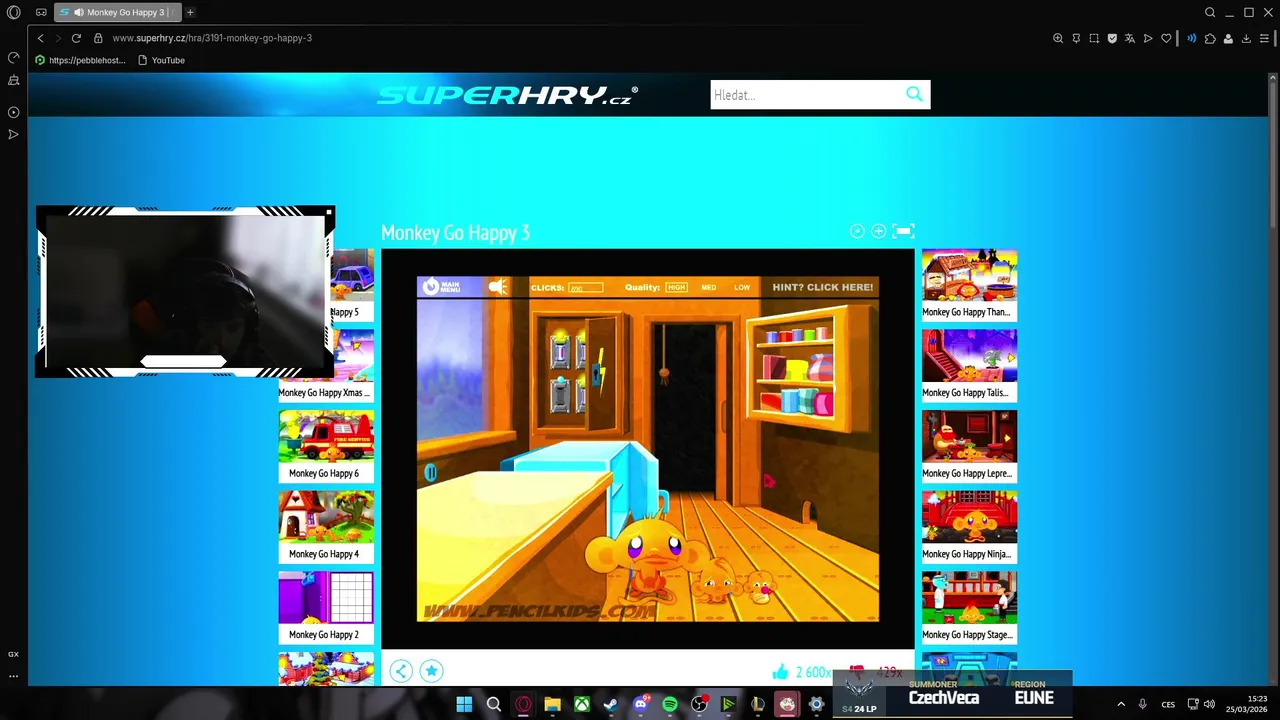Set game quality to MED
Screen dimensions: 1280x720
click(708, 287)
